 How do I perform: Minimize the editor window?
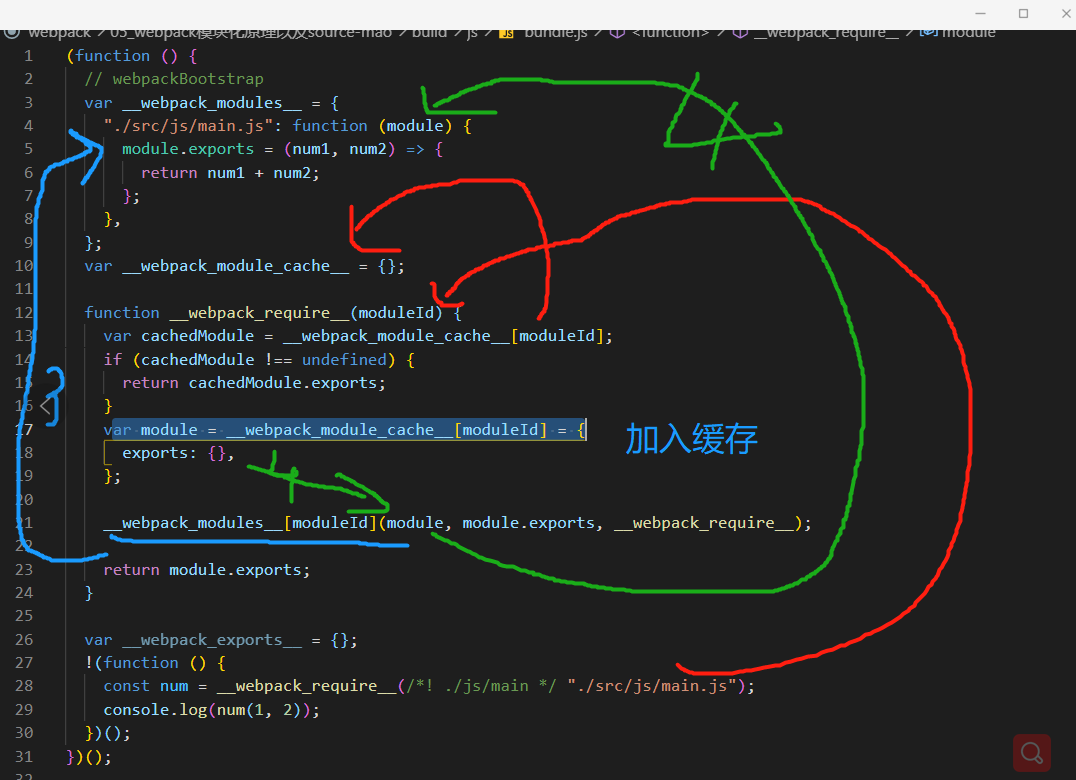click(x=981, y=13)
